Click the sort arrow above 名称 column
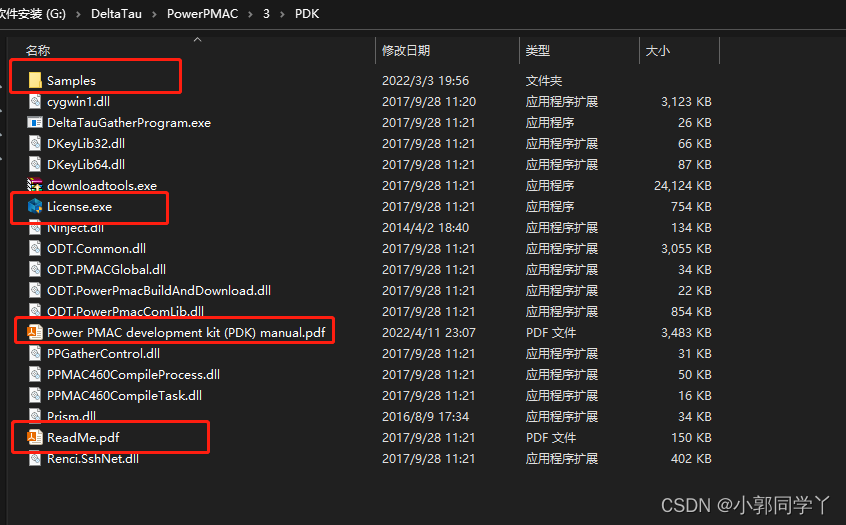This screenshot has width=846, height=525. 197,39
